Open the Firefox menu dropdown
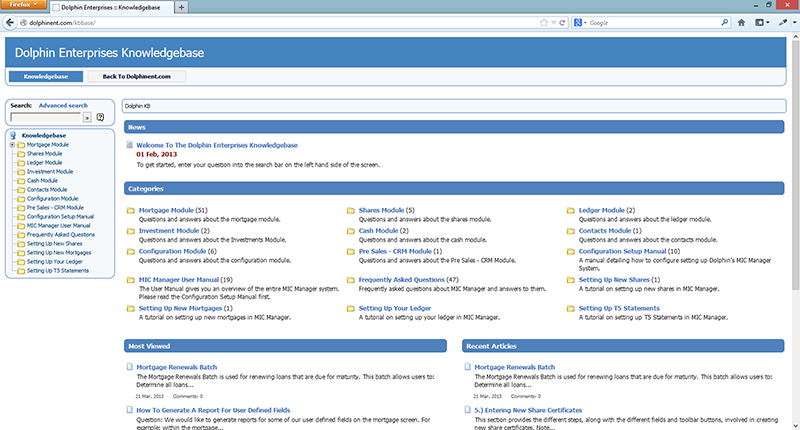 (23, 4)
